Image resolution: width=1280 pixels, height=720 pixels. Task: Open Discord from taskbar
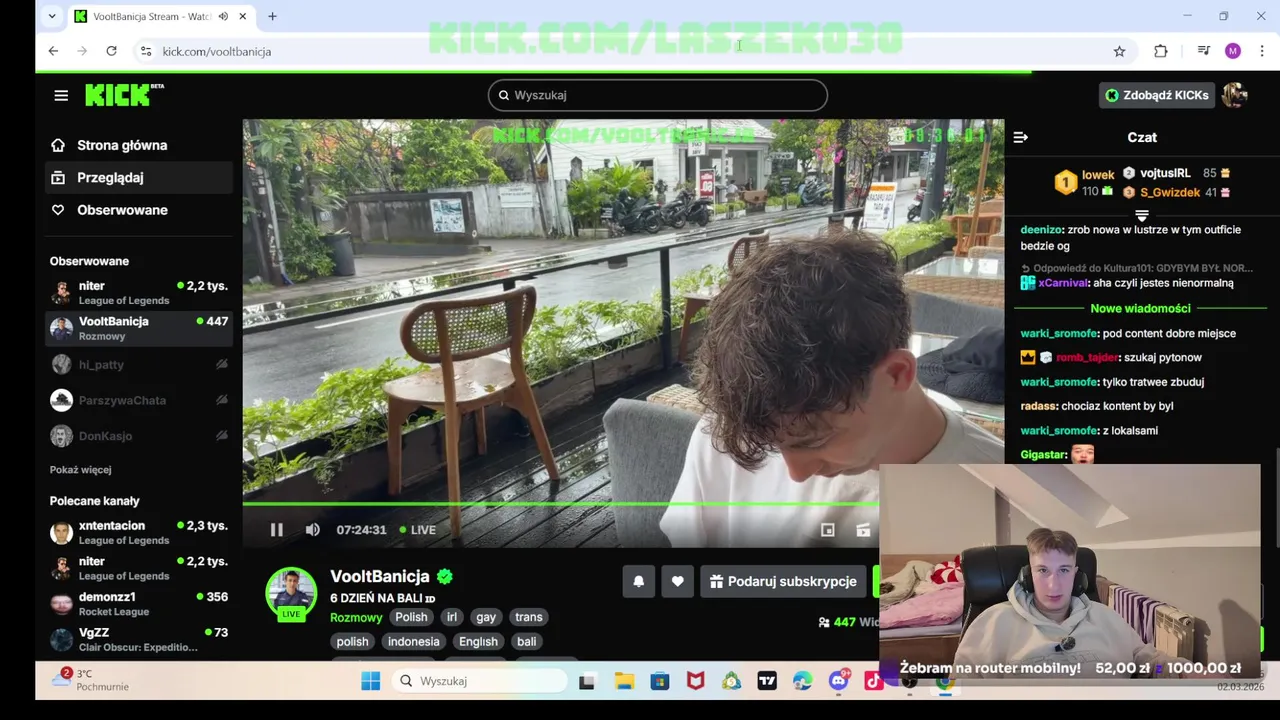point(839,681)
